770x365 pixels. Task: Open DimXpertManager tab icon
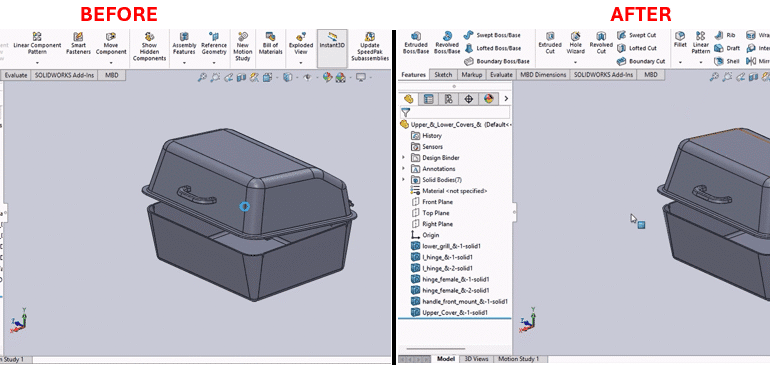[x=468, y=99]
